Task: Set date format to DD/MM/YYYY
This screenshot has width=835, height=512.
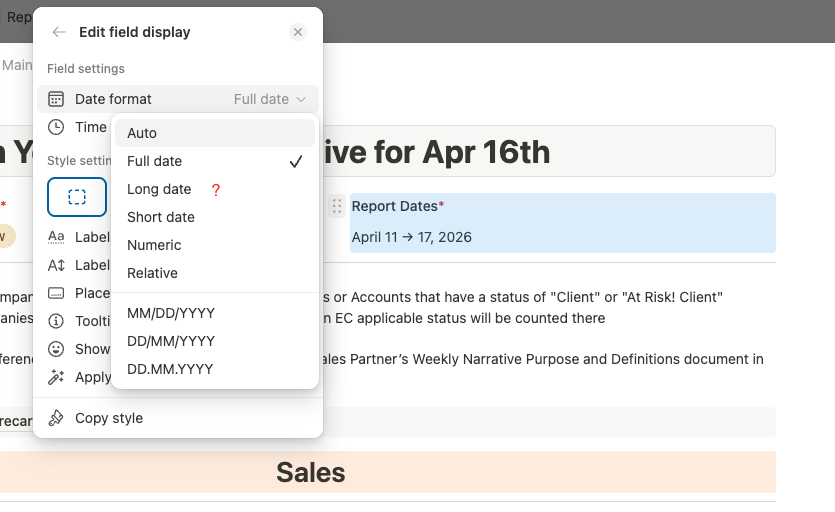Action: 171,341
